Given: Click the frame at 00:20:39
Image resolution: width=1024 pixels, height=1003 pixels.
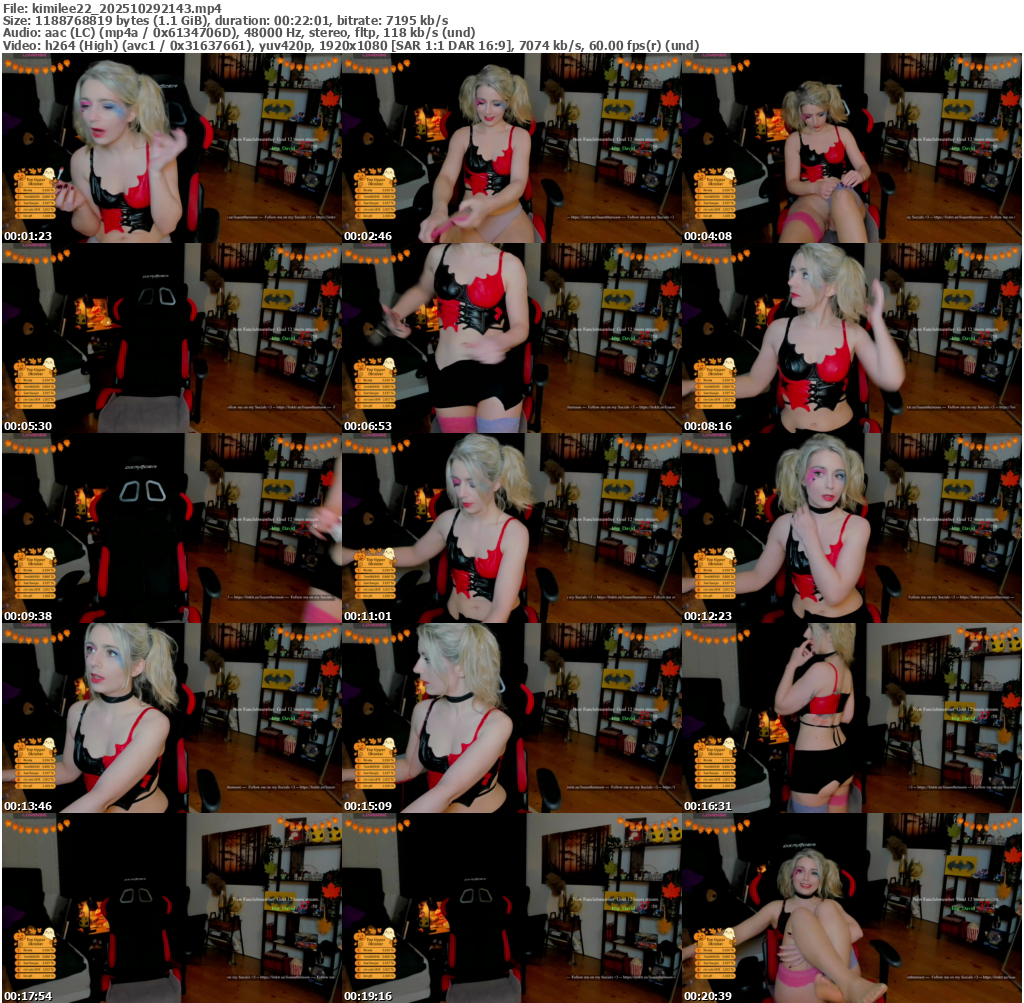Looking at the screenshot, I should (852, 908).
